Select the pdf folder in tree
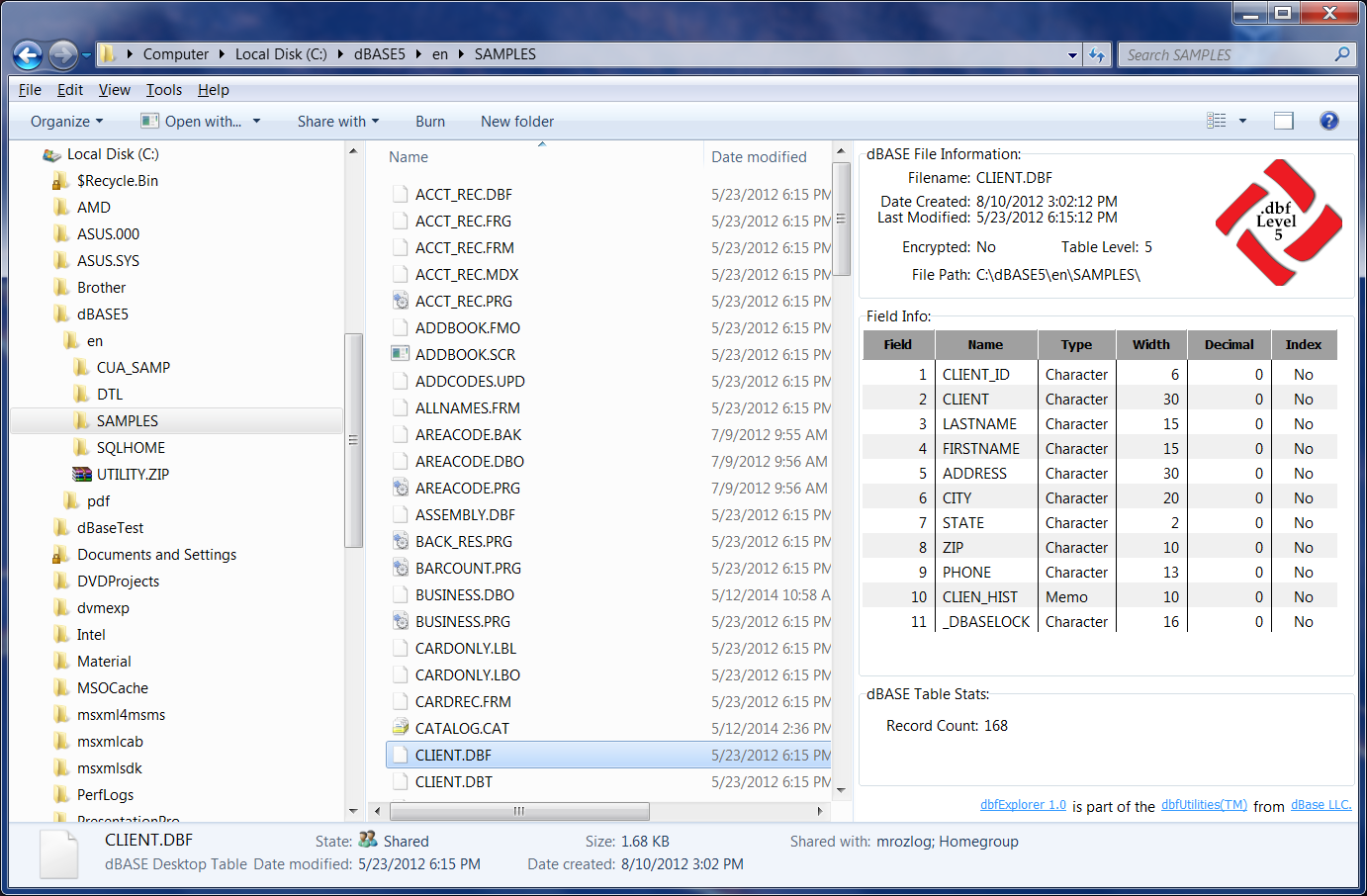Image resolution: width=1367 pixels, height=896 pixels. [98, 501]
